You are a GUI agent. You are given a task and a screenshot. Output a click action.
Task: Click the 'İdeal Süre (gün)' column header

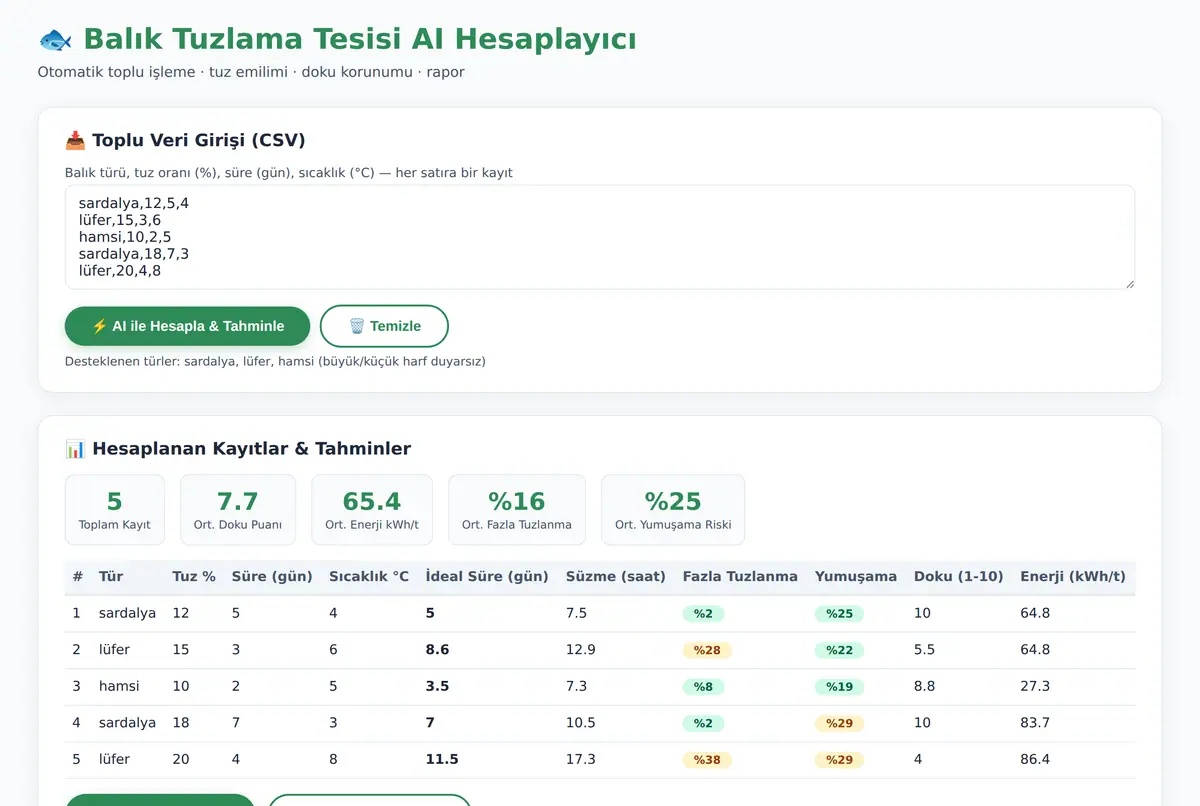[487, 576]
